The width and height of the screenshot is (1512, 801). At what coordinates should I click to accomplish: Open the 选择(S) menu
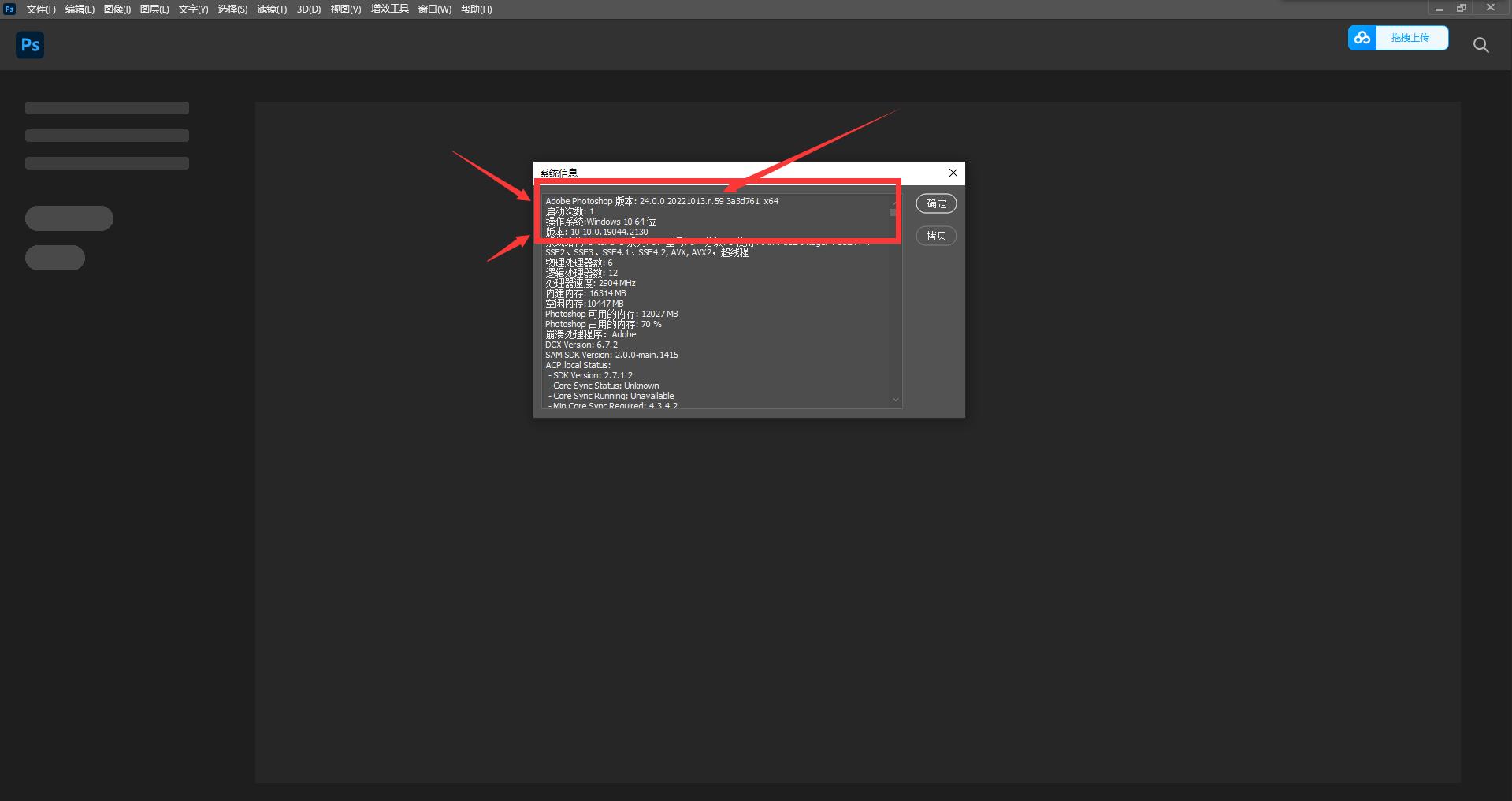pyautogui.click(x=232, y=9)
